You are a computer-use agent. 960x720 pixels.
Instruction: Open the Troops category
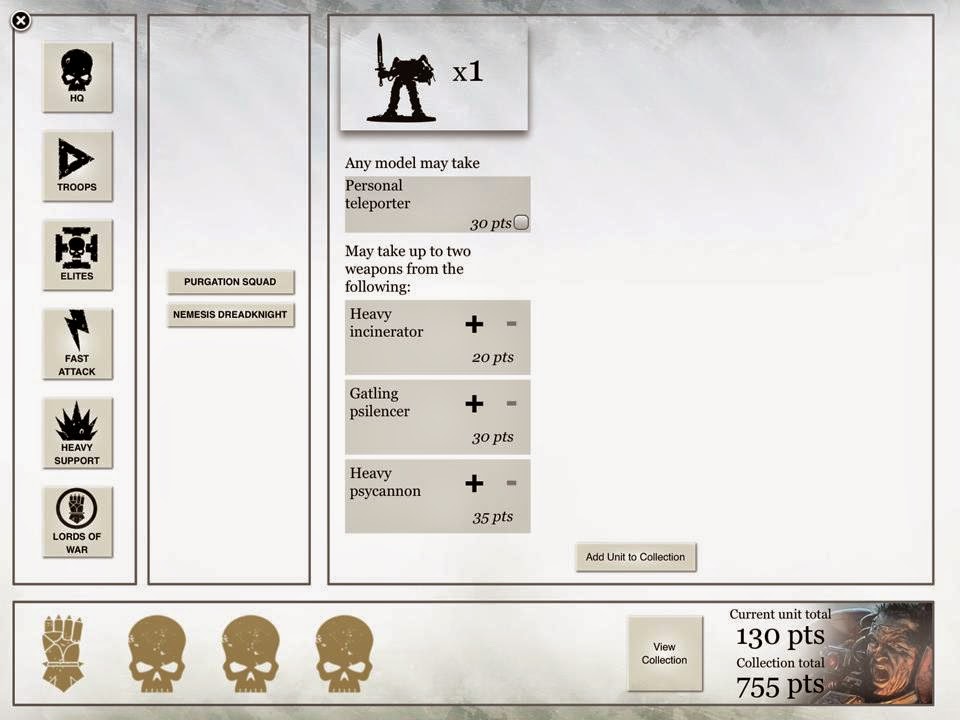point(77,165)
